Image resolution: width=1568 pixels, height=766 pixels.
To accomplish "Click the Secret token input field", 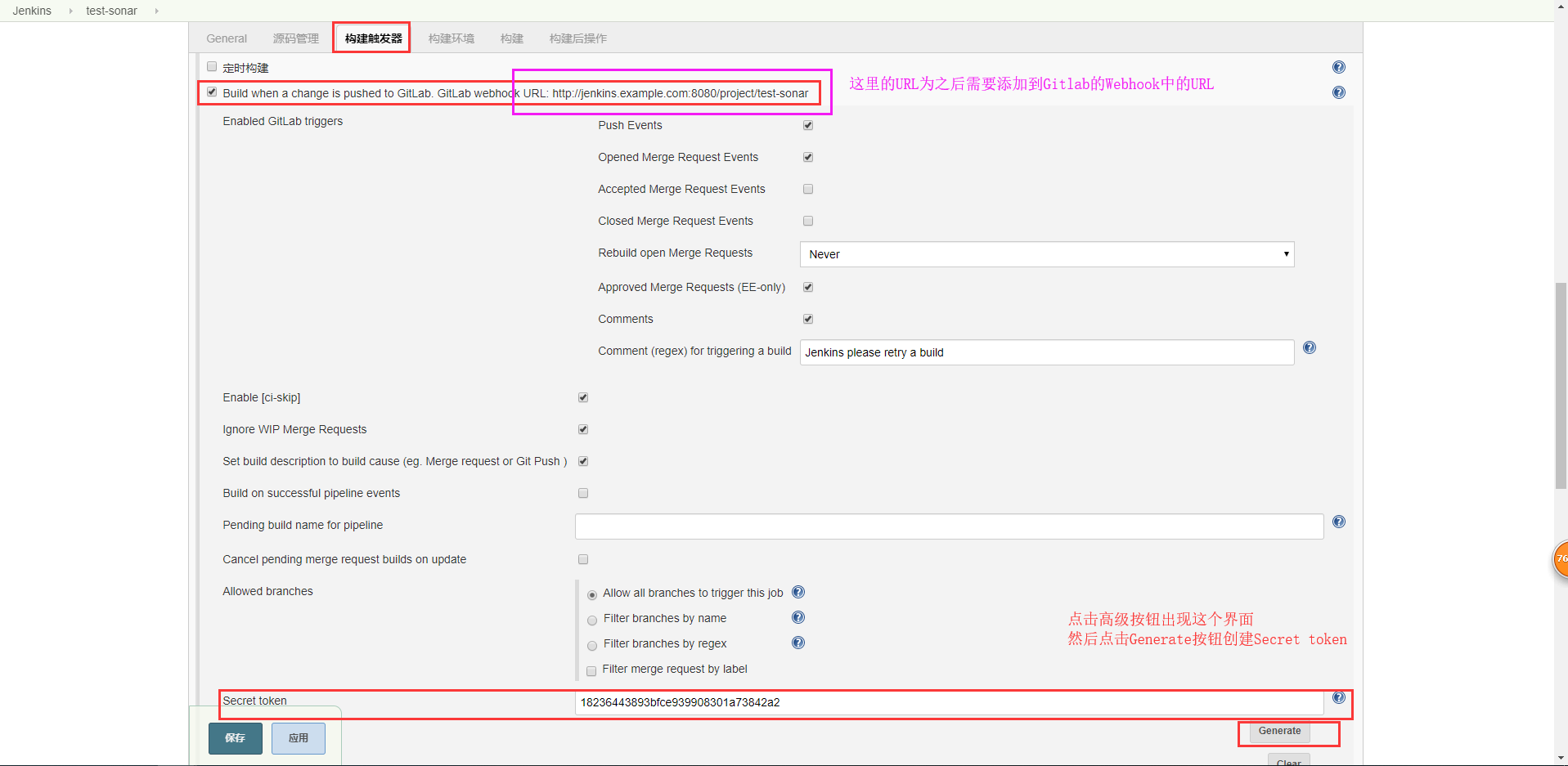I will (949, 702).
